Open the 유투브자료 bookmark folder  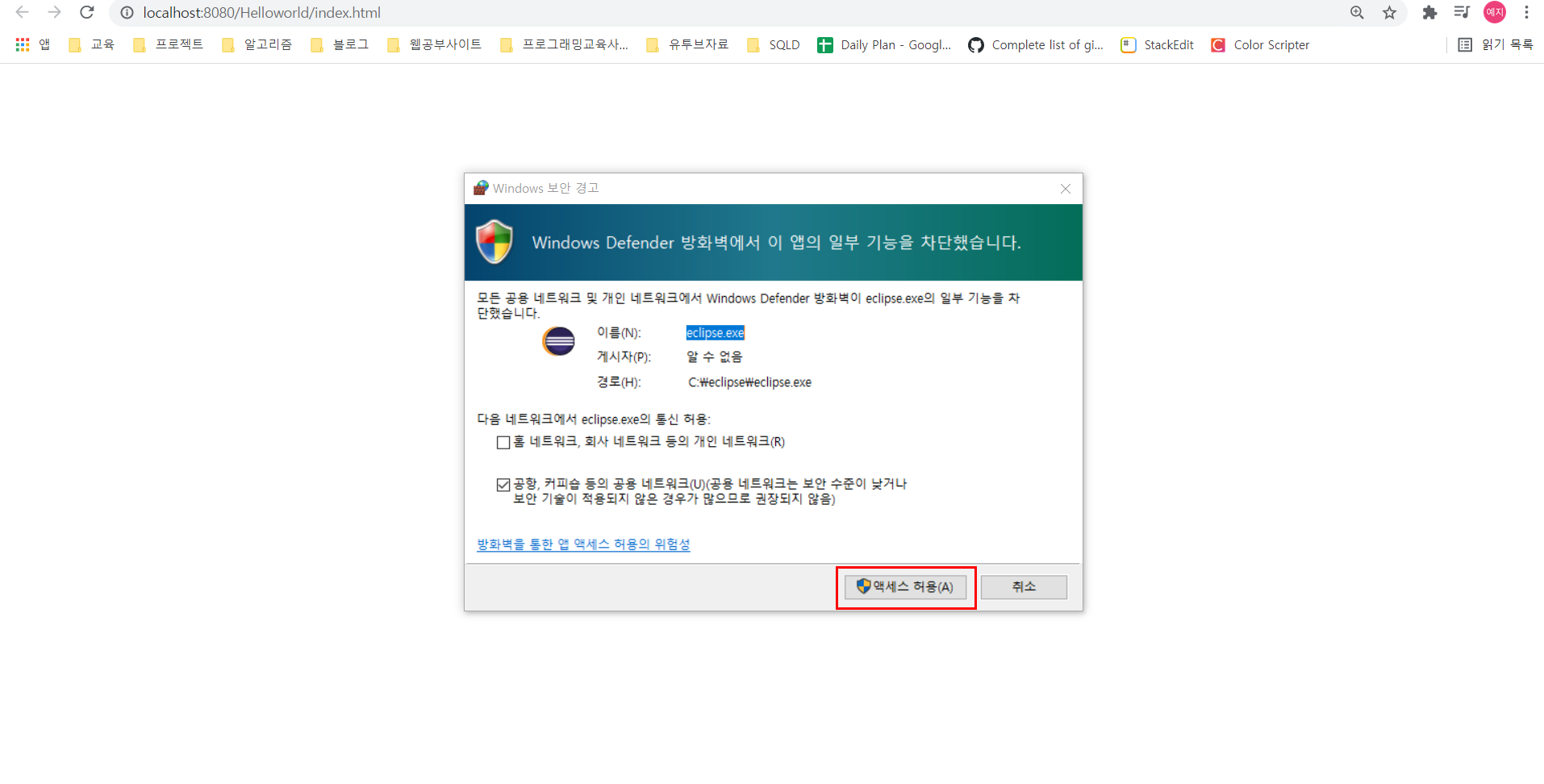[687, 45]
